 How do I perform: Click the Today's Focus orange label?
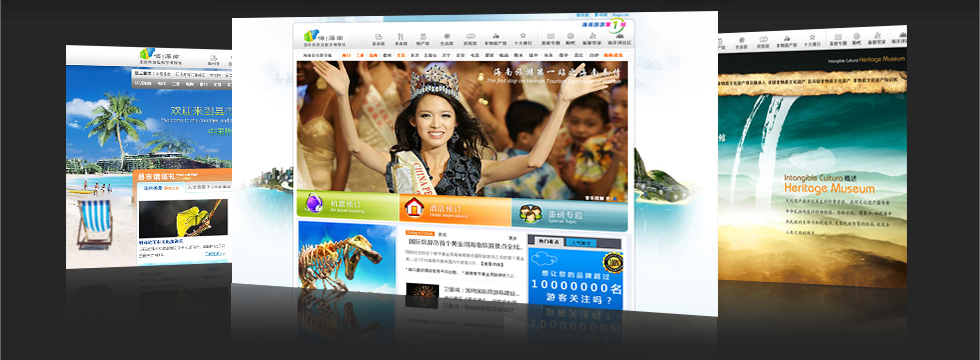tap(419, 232)
